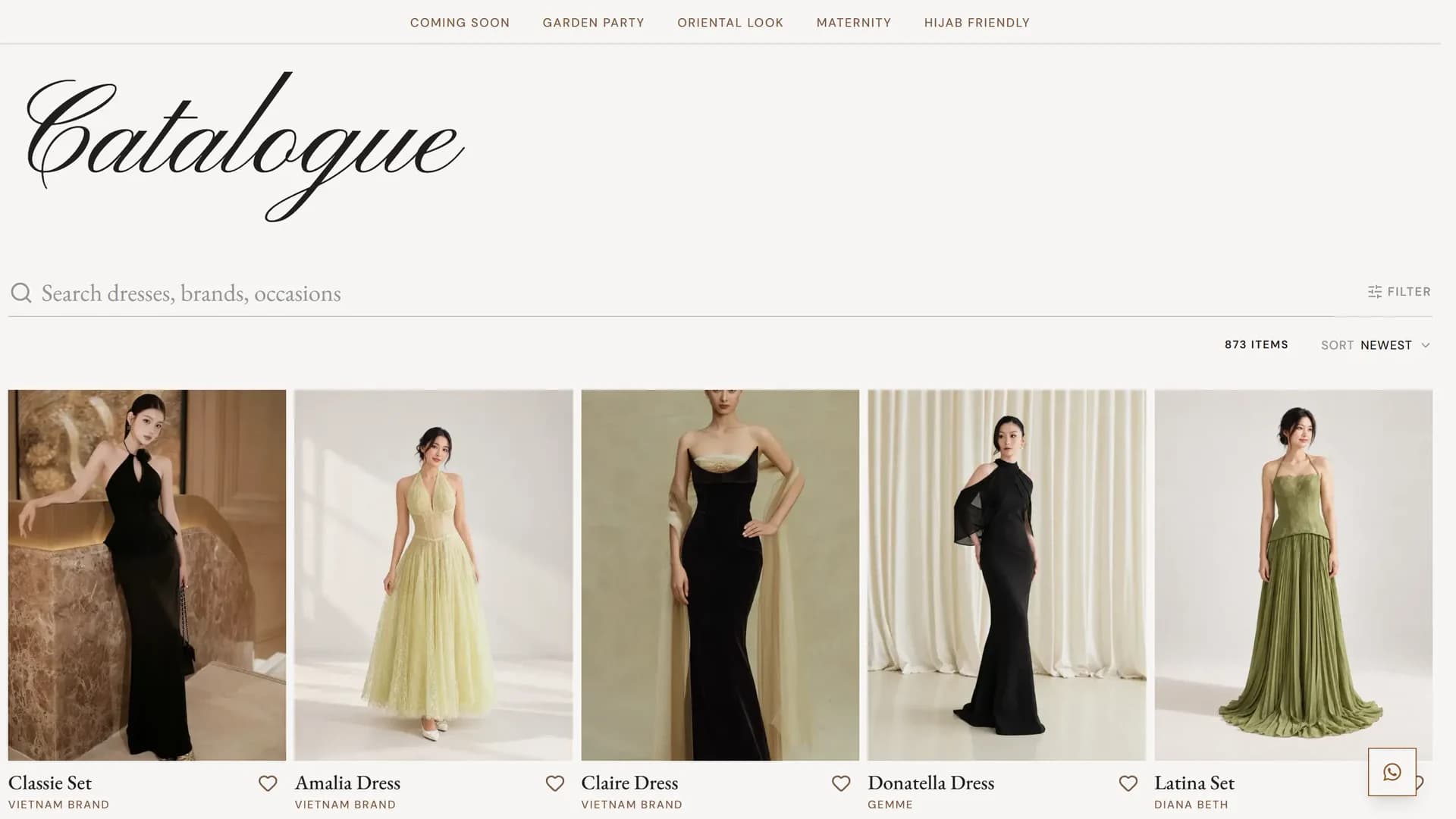1456x819 pixels.
Task: Click the Amalia Dress title link
Action: 347,783
